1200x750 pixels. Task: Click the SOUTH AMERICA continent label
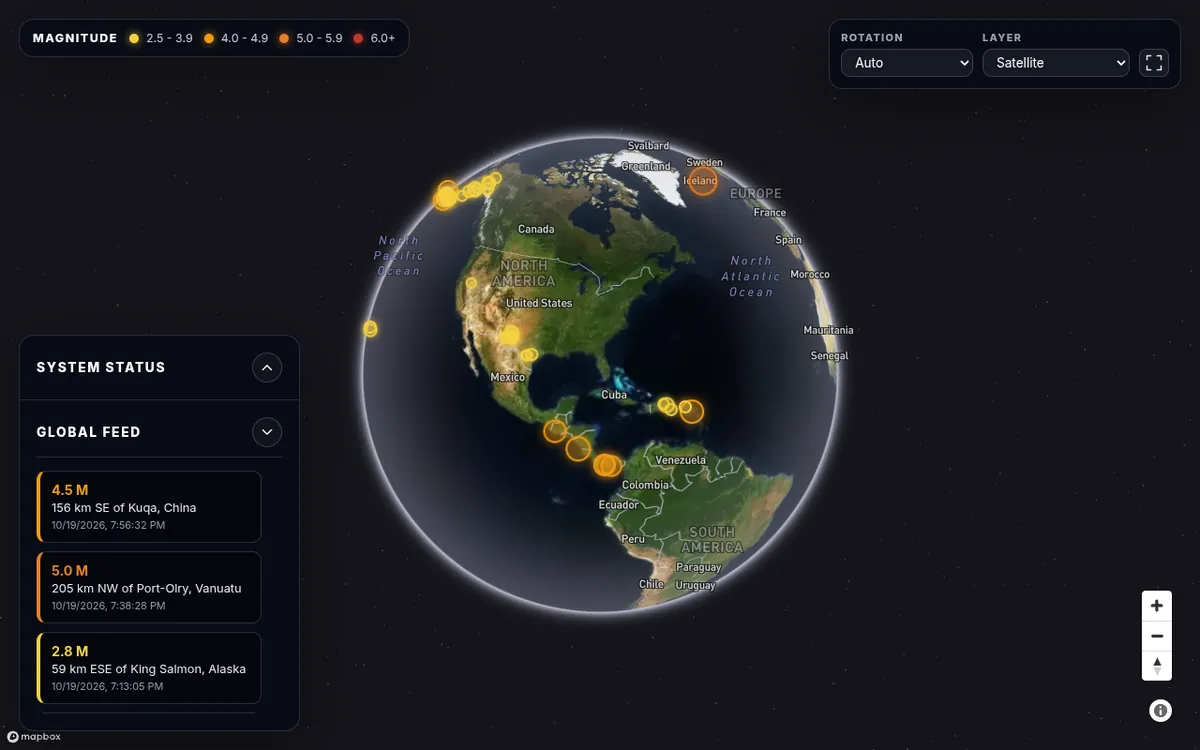[712, 540]
